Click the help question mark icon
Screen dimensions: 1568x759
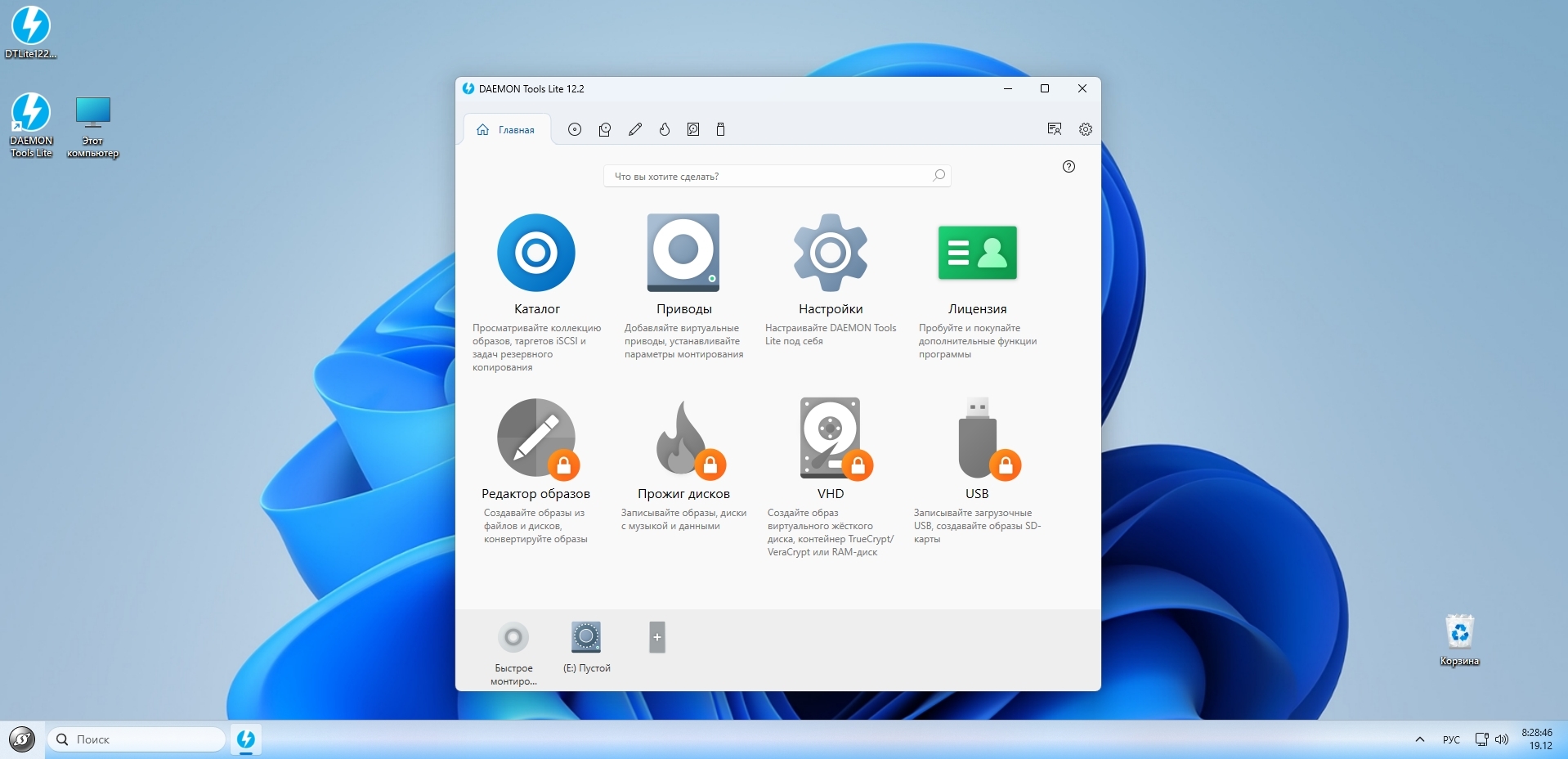pos(1068,167)
